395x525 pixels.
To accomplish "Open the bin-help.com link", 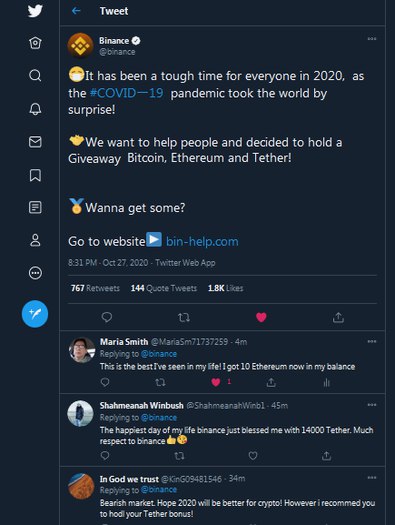I will click(202, 241).
